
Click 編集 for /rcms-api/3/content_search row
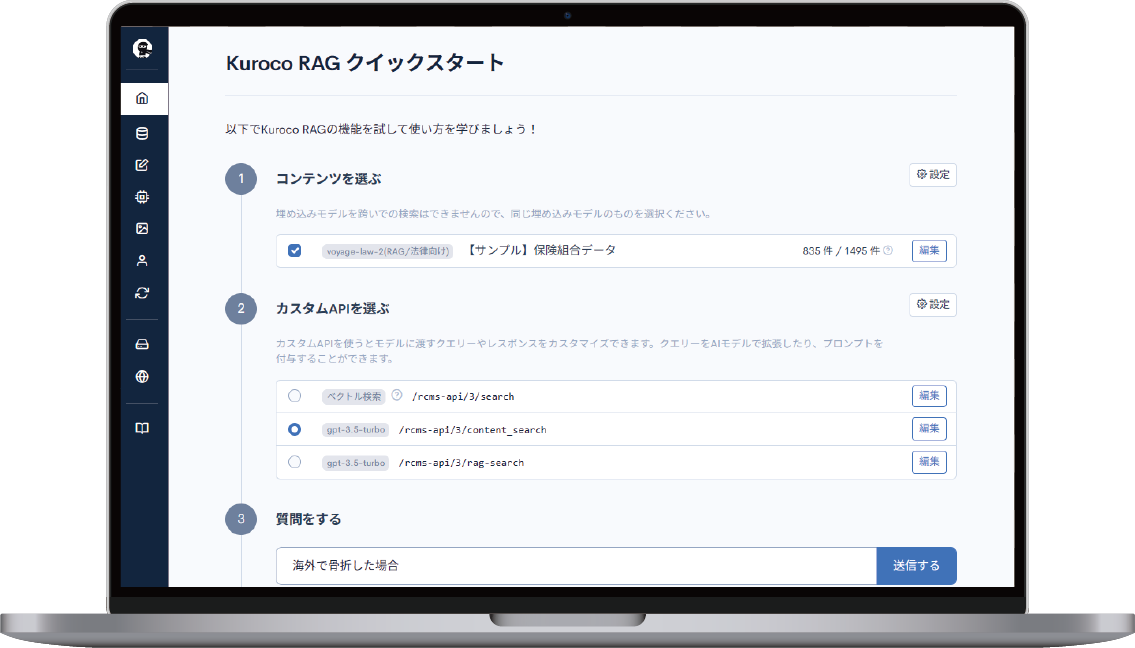(x=929, y=429)
